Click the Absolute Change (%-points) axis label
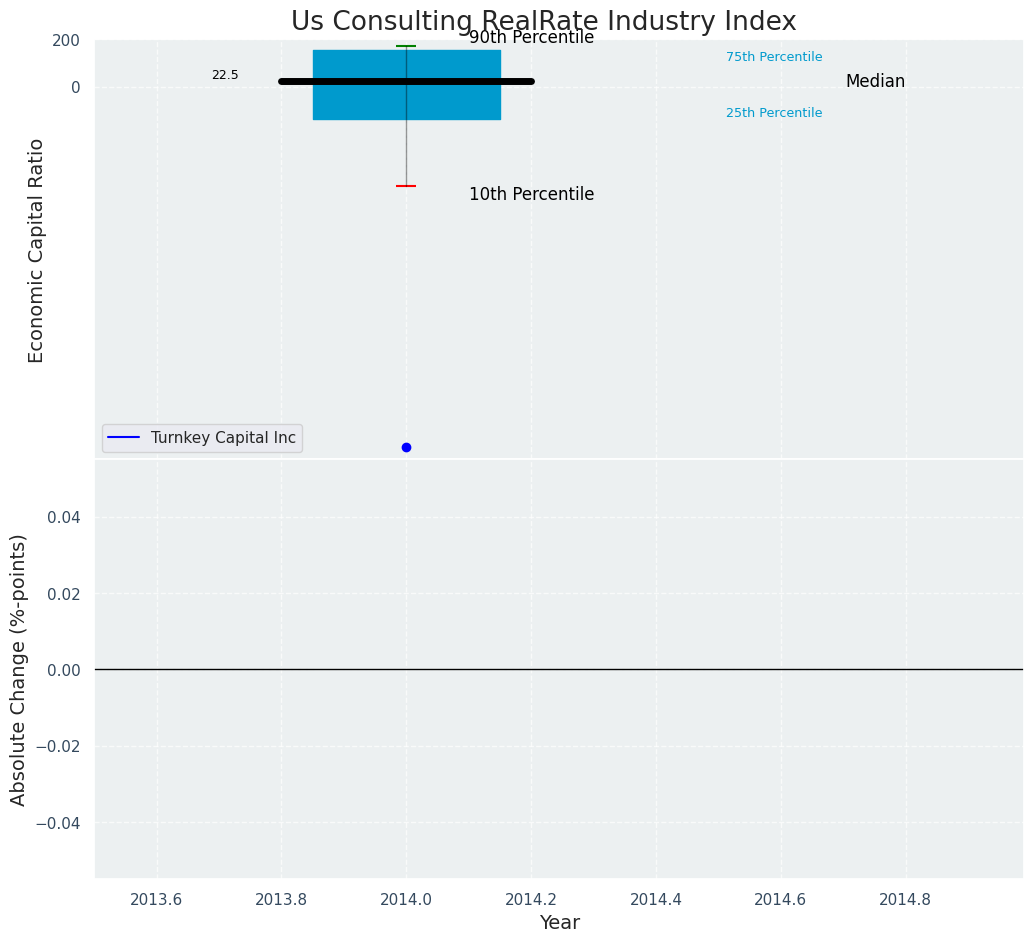Viewport: 1034px width, 942px height. pos(19,669)
